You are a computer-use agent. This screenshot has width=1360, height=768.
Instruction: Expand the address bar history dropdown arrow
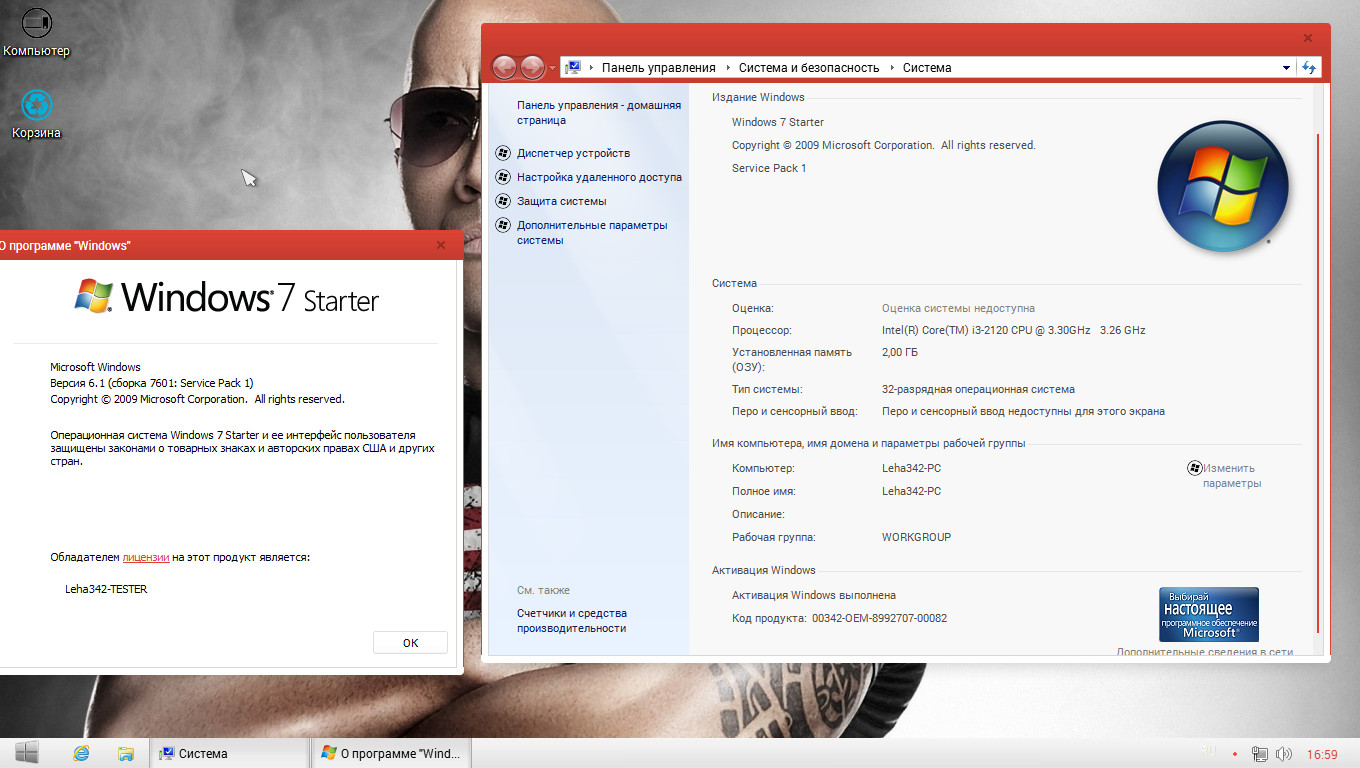click(1286, 68)
